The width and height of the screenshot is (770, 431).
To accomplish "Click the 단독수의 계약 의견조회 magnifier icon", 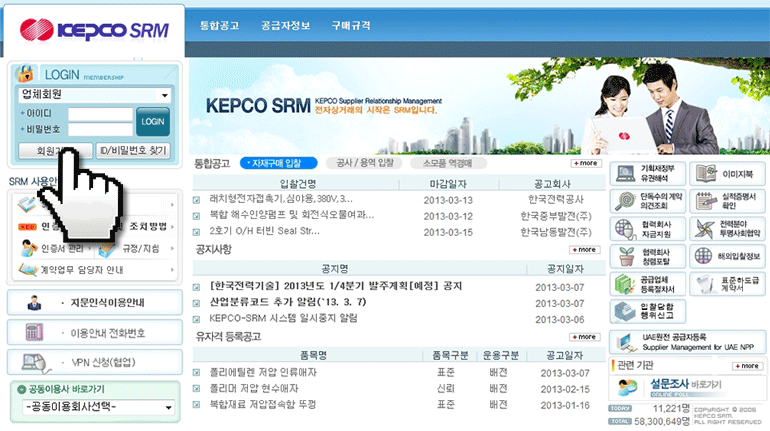I will pyautogui.click(x=626, y=201).
